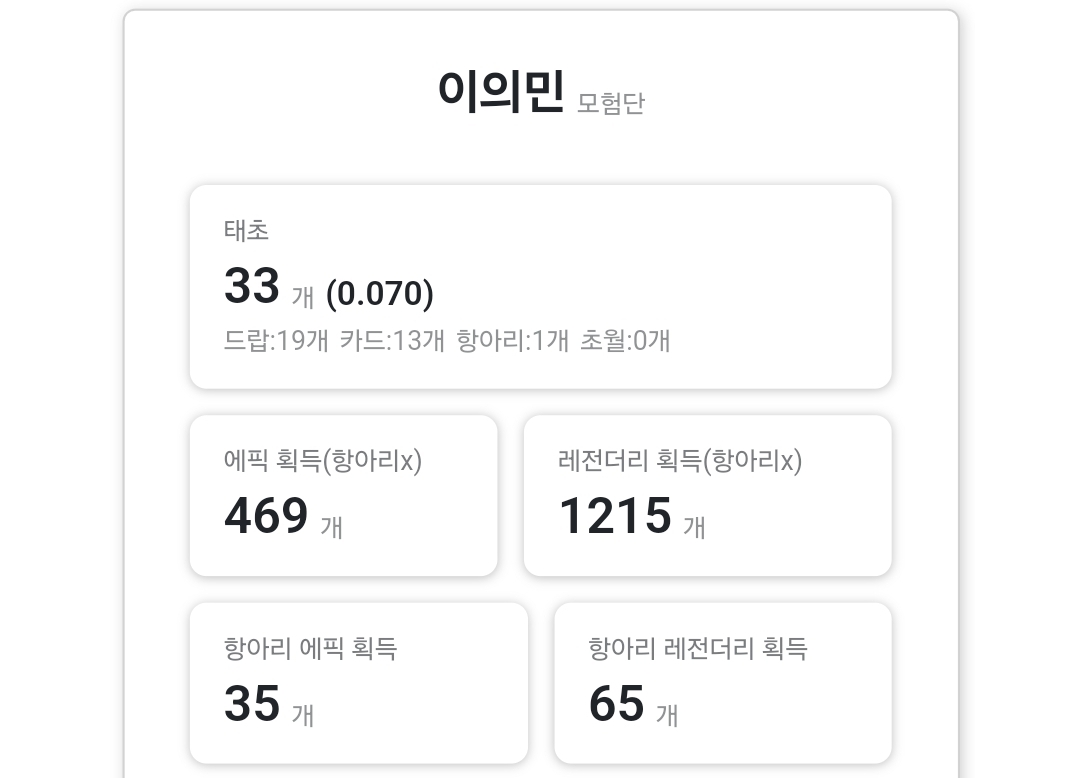Screen dimensions: 1080x778
Task: Click the 항아리:1개 breakdown entry
Action: pos(512,341)
